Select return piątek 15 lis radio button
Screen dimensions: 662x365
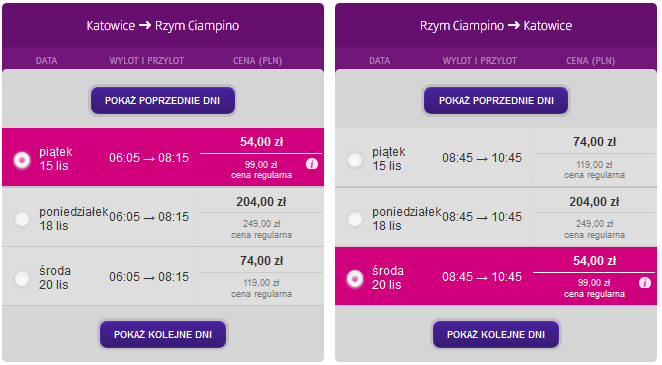[355, 160]
